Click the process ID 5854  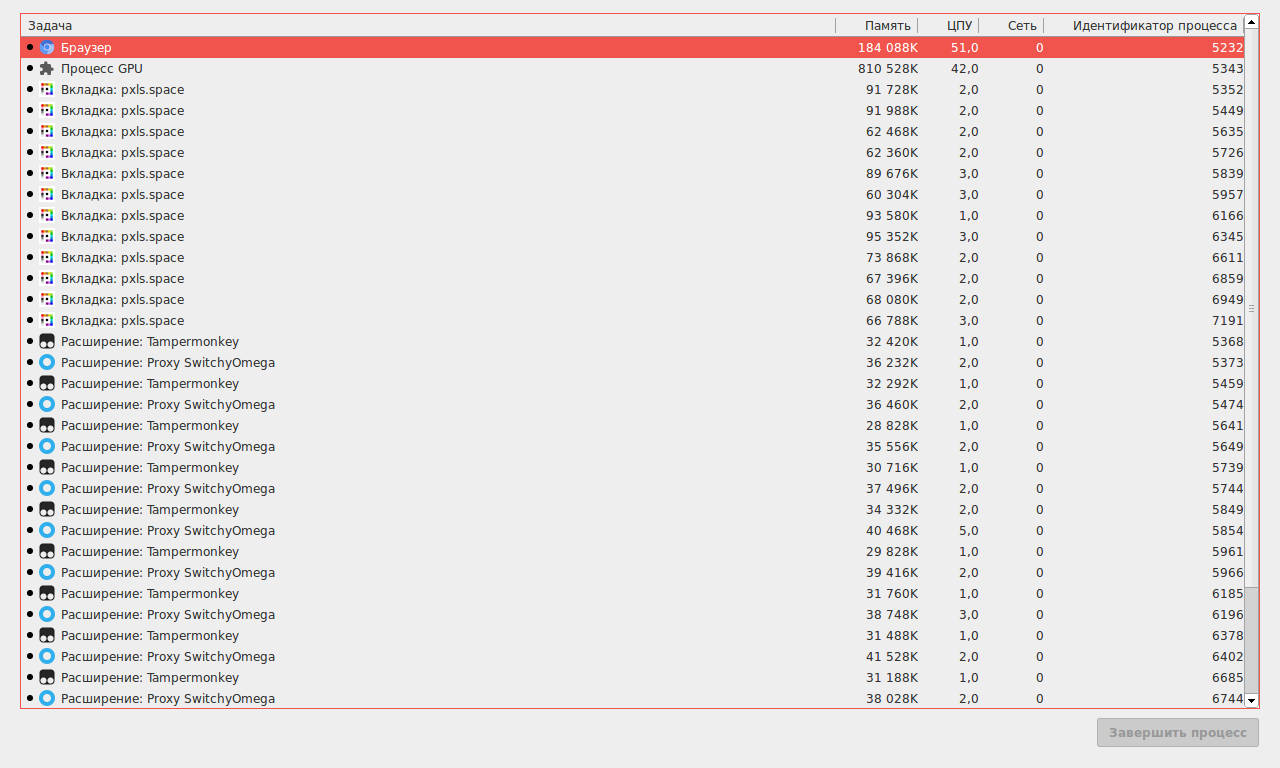tap(1227, 531)
